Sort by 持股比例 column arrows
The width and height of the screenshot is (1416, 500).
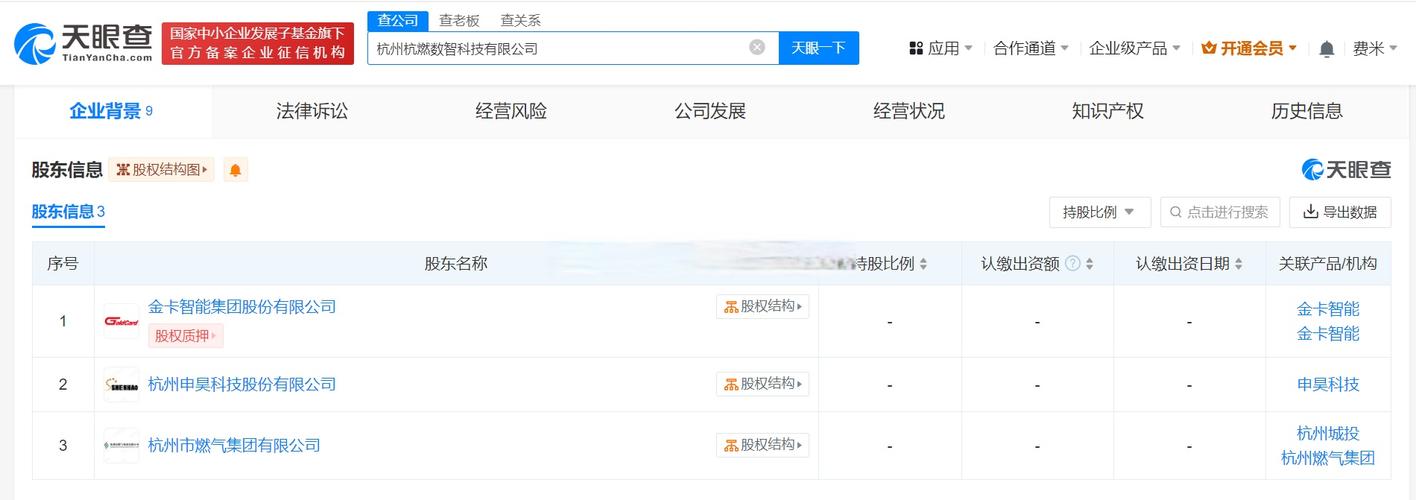[x=923, y=264]
